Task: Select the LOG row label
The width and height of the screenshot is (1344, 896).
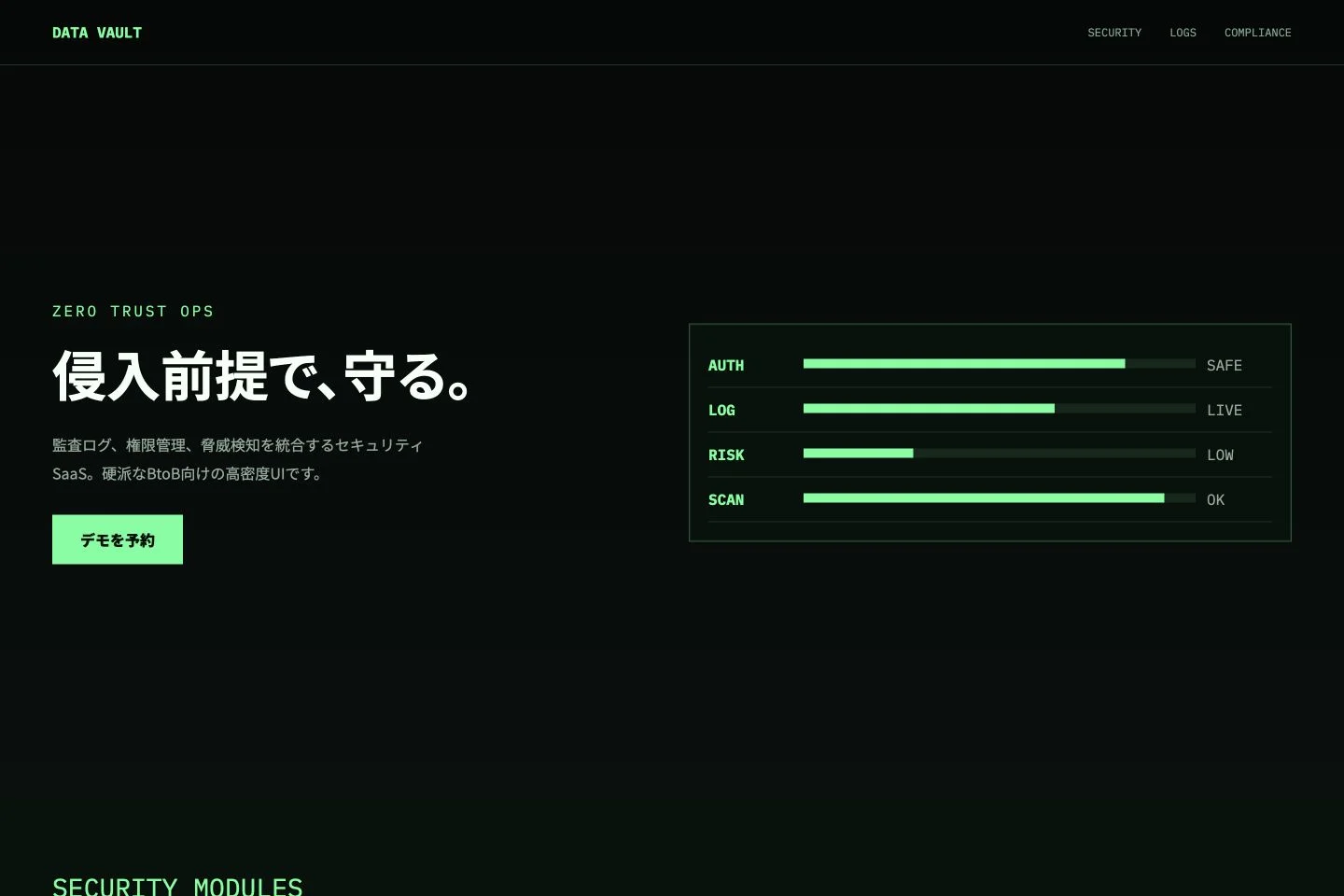Action: [x=721, y=411]
